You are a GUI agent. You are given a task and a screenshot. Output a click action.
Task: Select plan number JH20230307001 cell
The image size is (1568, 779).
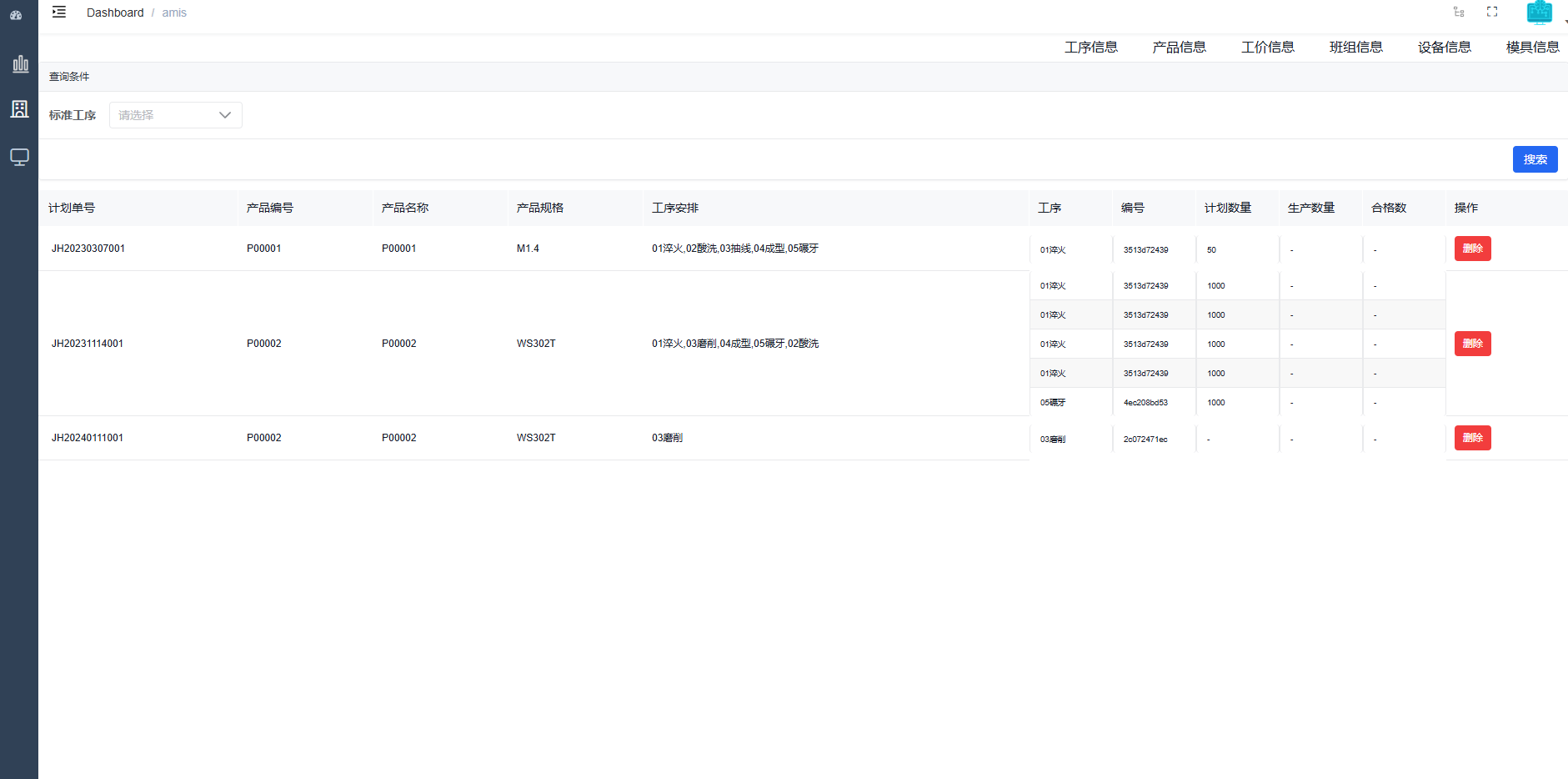pos(88,249)
